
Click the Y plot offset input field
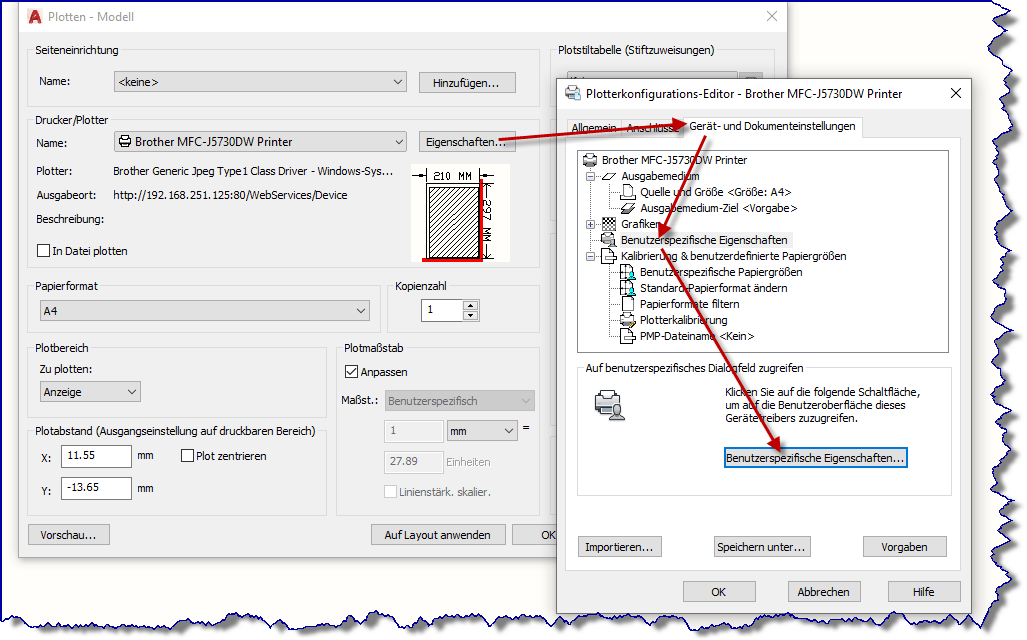[96, 488]
